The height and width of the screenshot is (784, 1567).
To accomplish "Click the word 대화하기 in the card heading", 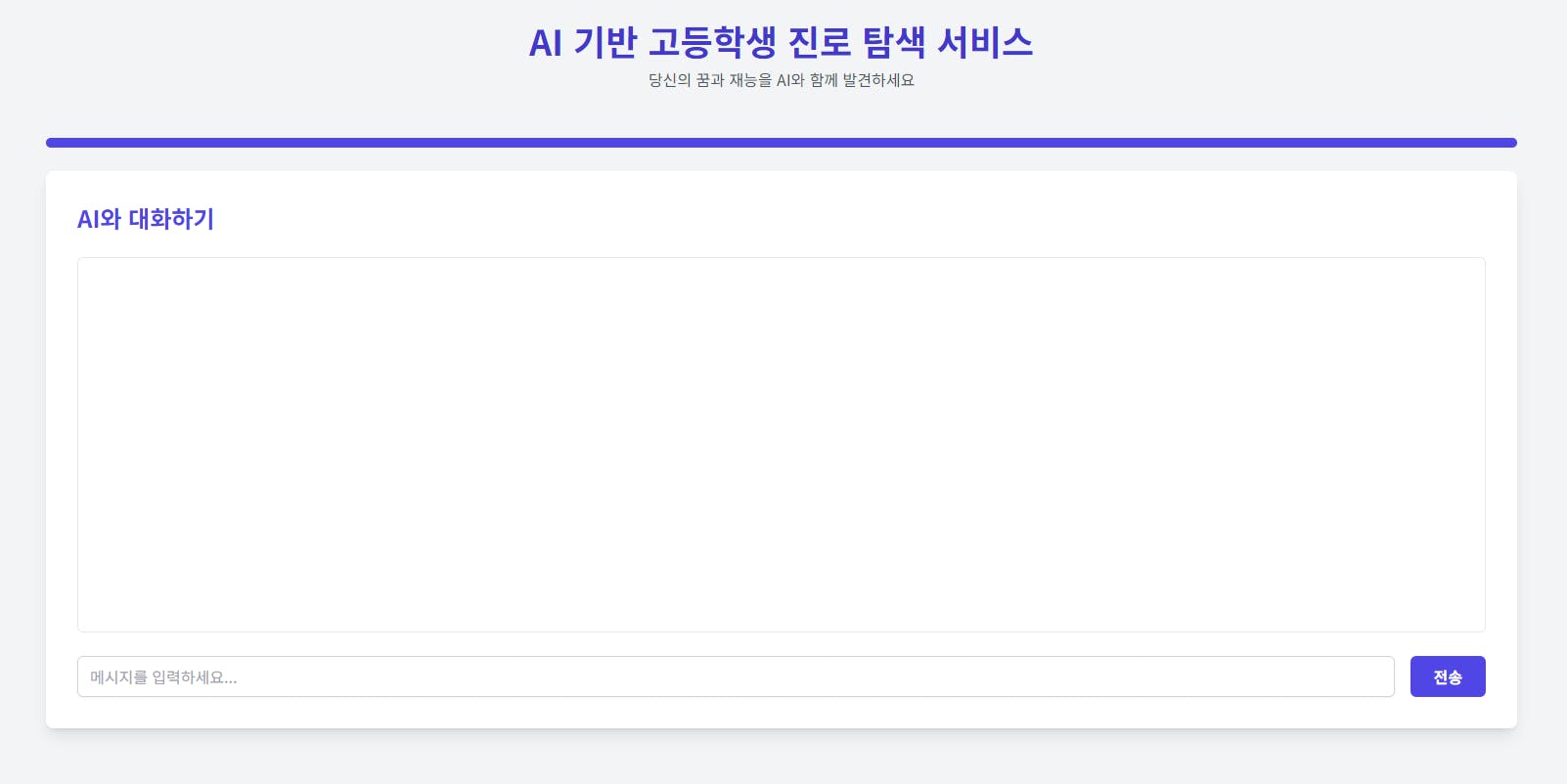I will (171, 219).
